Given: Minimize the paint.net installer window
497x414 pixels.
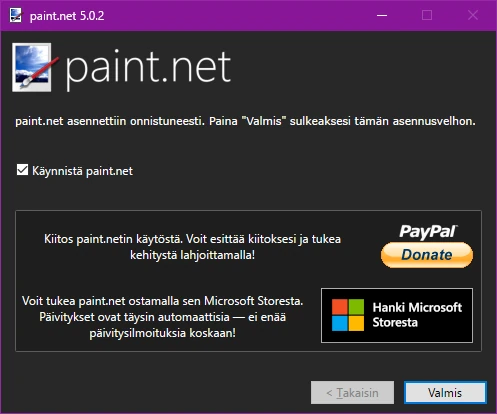Looking at the screenshot, I should point(382,15).
